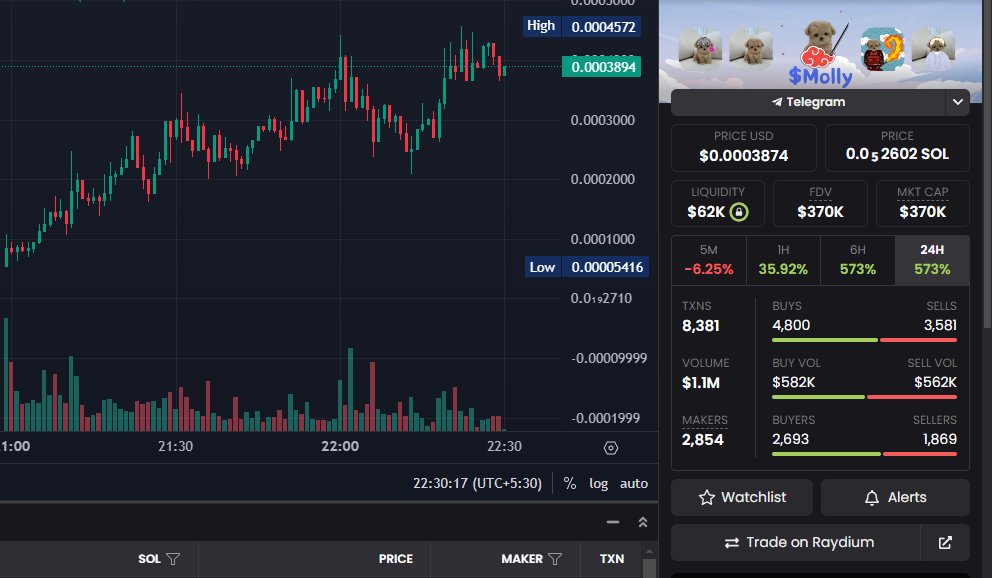
Task: Open the Alerts button
Action: pos(895,498)
